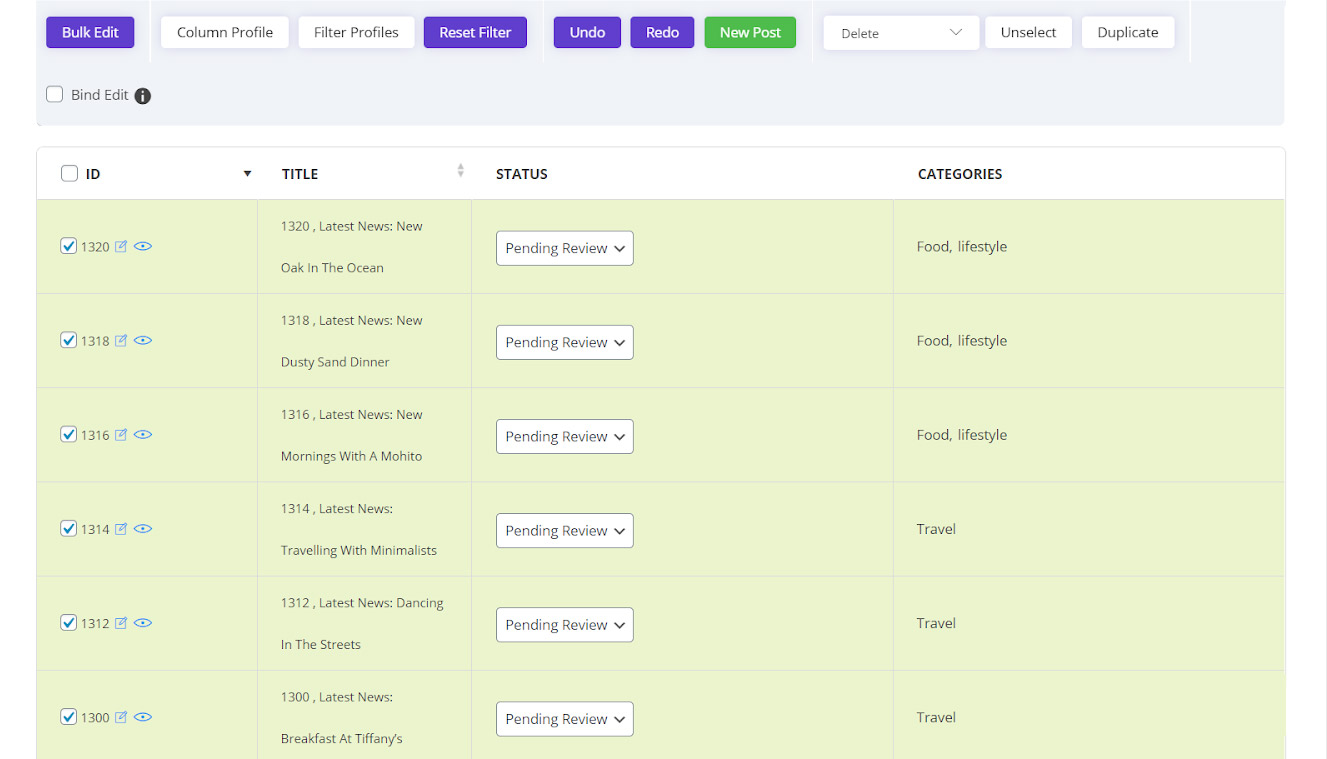Uncheck the row checkbox for post 1320
The image size is (1327, 759).
tap(68, 245)
